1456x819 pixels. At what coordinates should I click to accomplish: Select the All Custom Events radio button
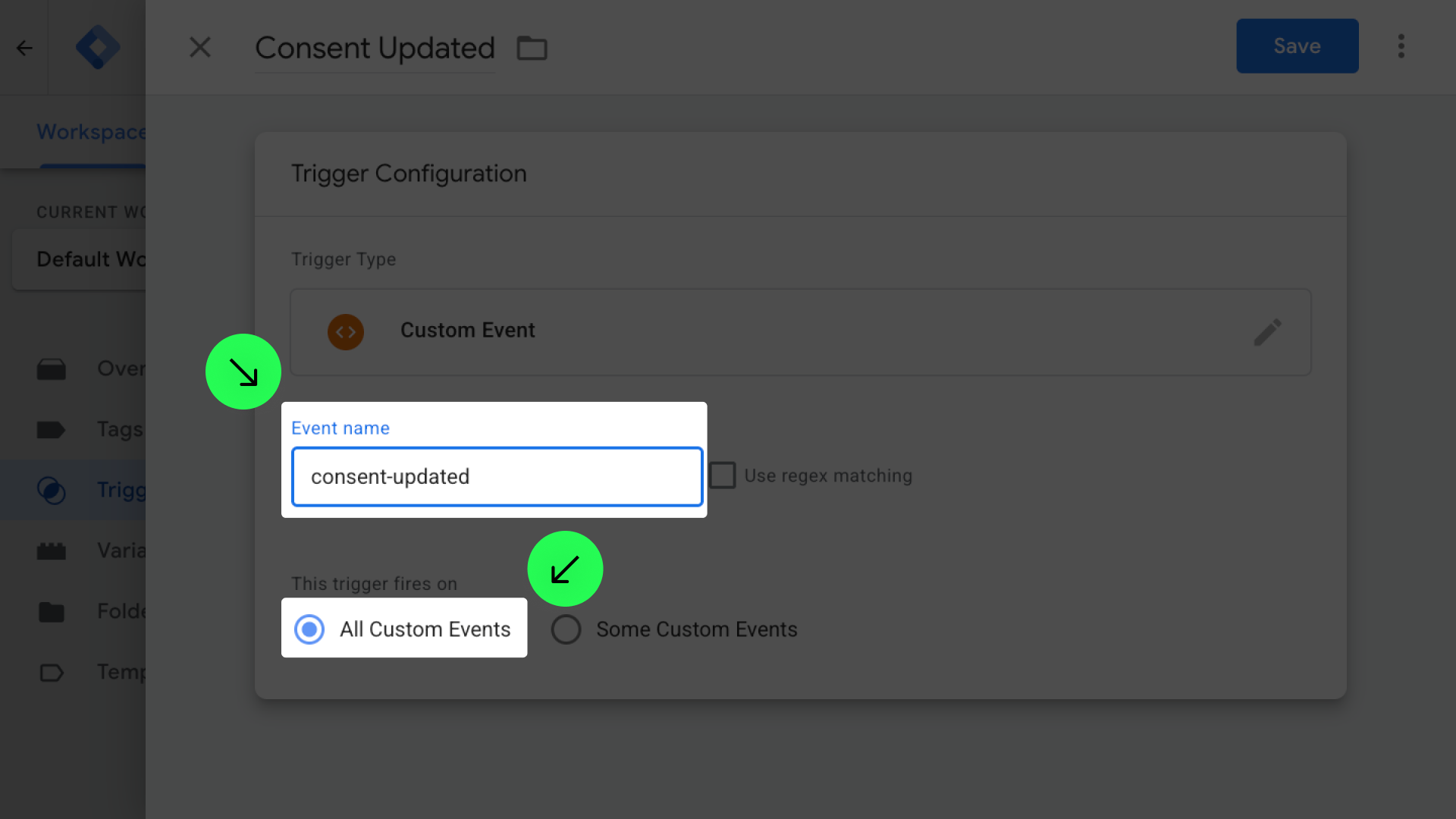click(x=309, y=629)
